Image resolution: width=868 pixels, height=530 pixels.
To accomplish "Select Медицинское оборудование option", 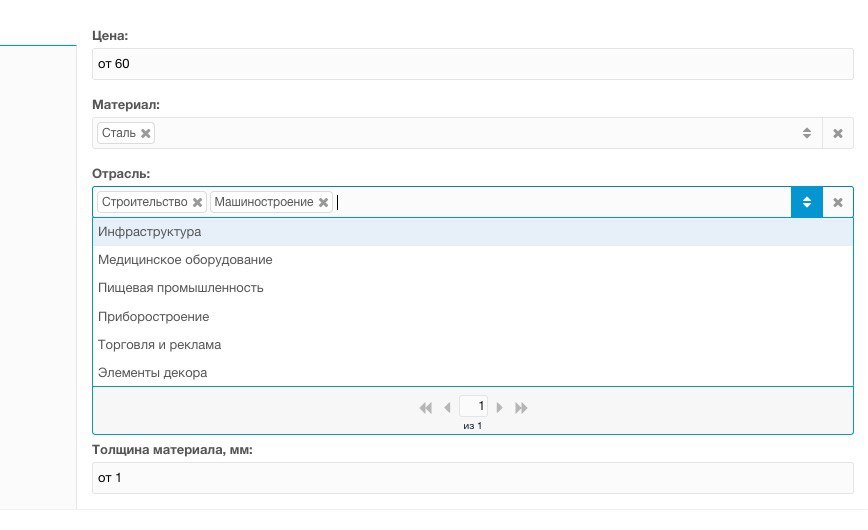I will [x=473, y=260].
